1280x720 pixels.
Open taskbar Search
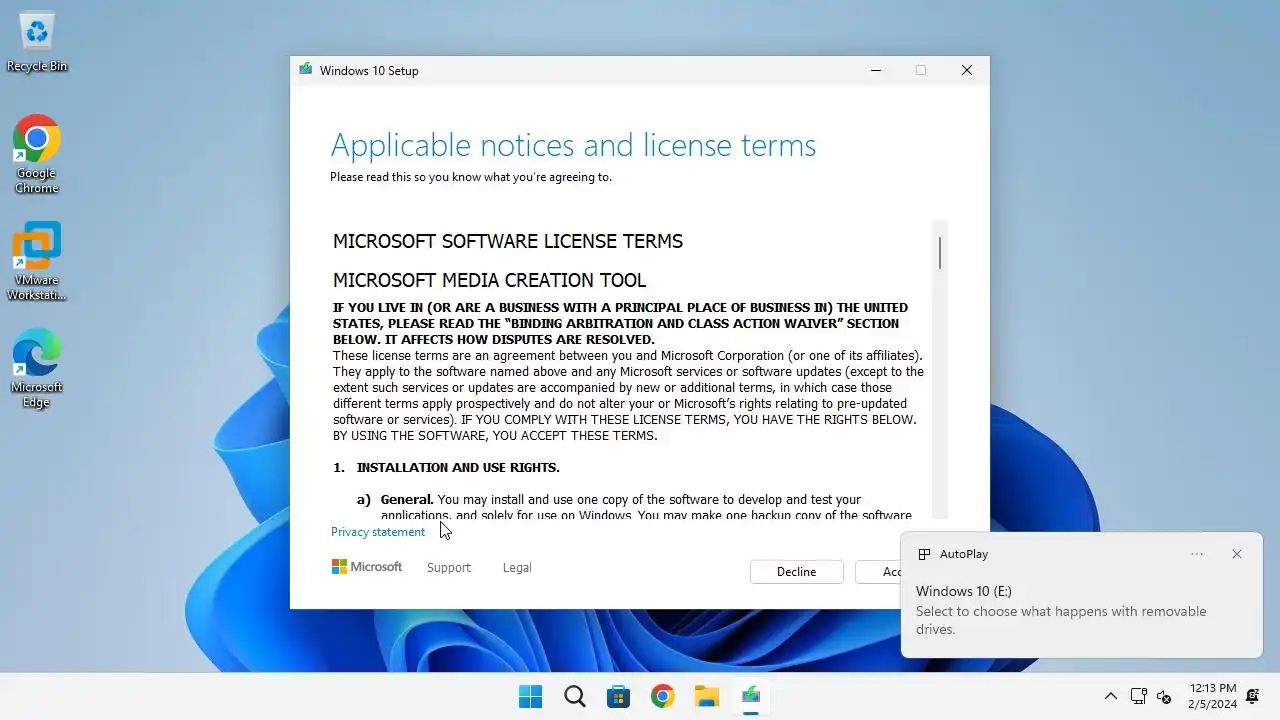click(575, 696)
